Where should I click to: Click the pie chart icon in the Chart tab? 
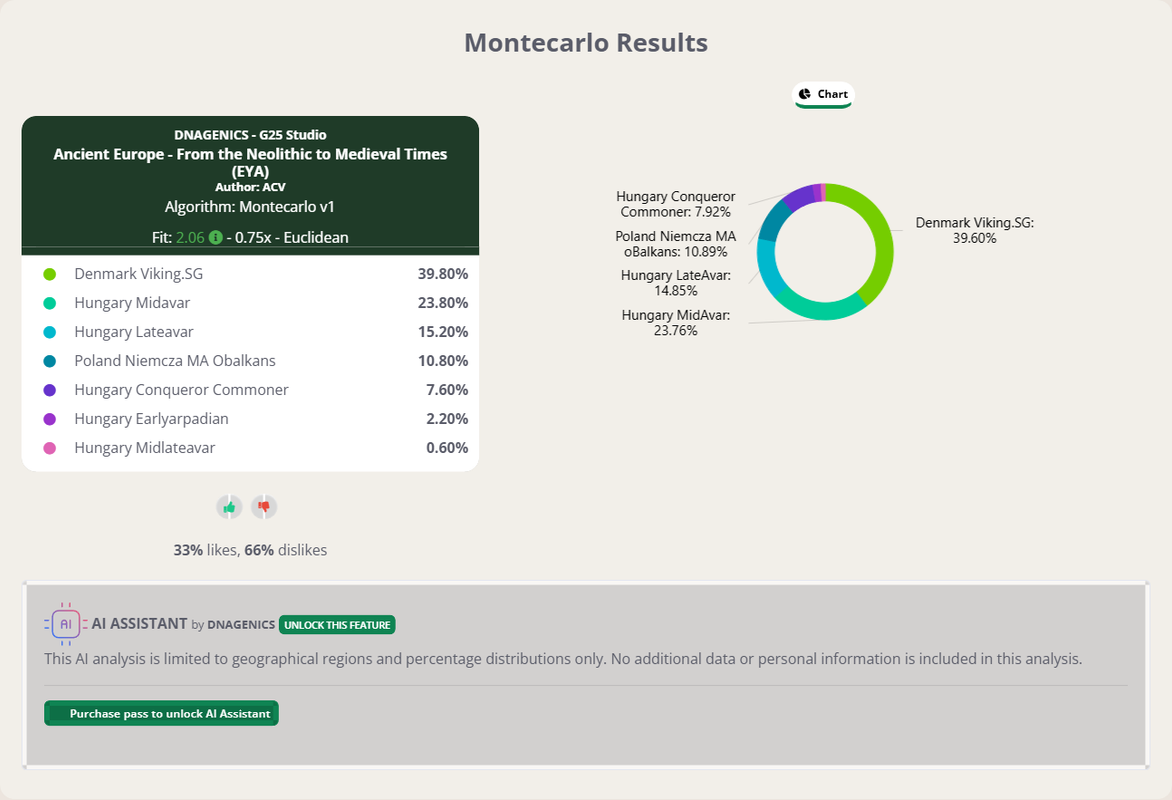coord(804,94)
